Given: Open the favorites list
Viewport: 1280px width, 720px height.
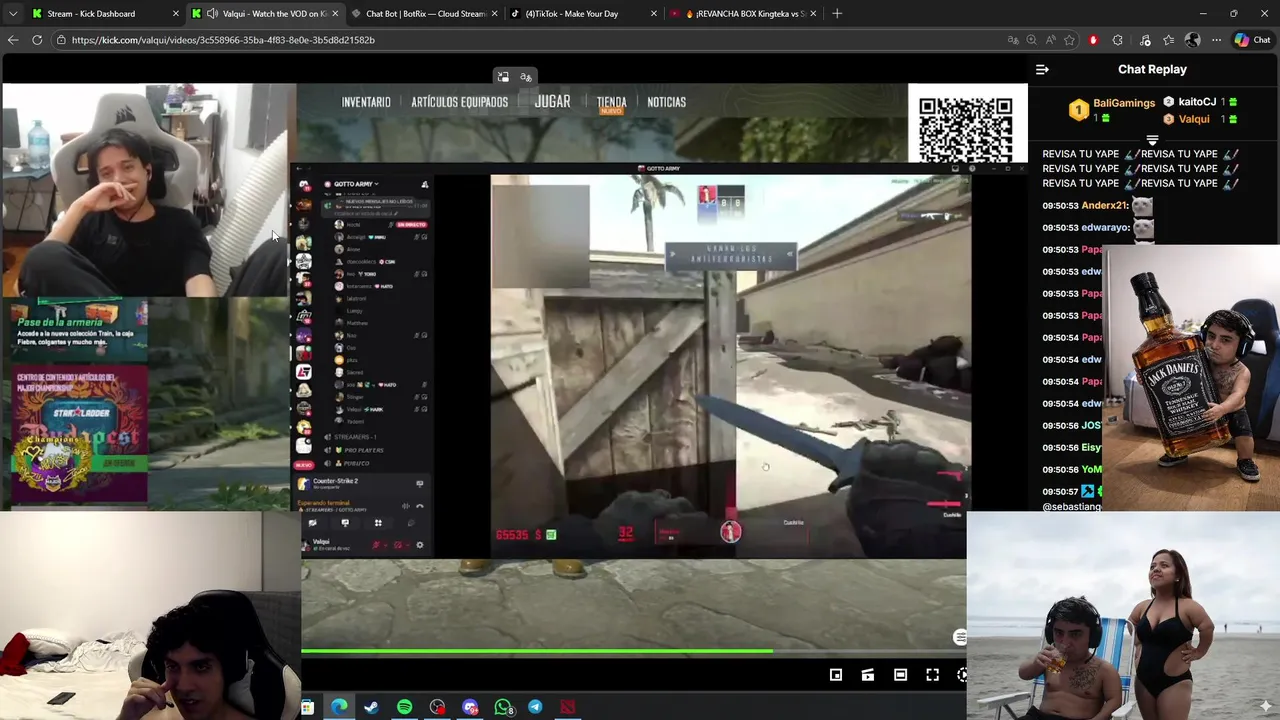Looking at the screenshot, I should [1169, 40].
